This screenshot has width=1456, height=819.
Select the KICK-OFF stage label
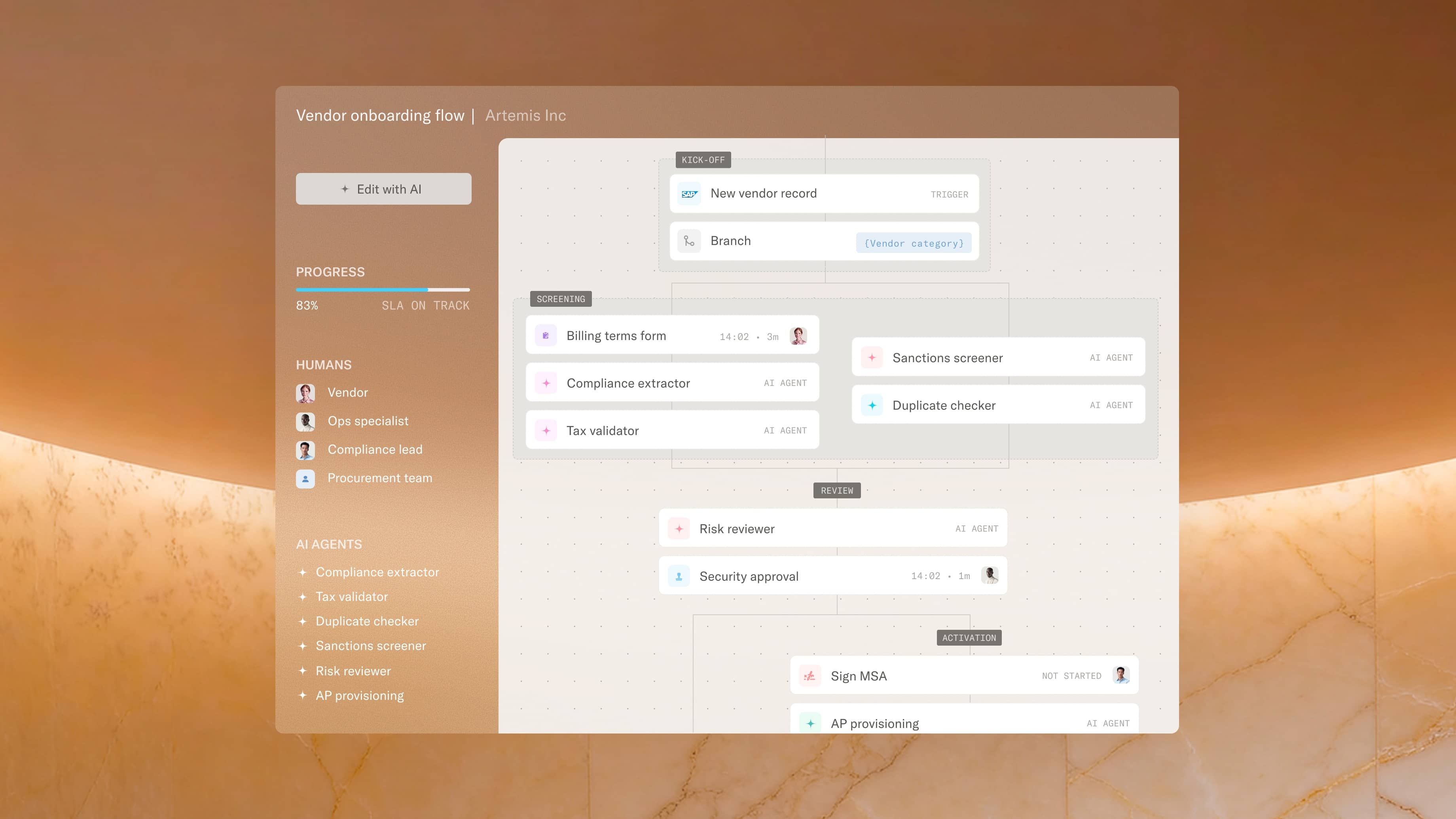[x=703, y=160]
